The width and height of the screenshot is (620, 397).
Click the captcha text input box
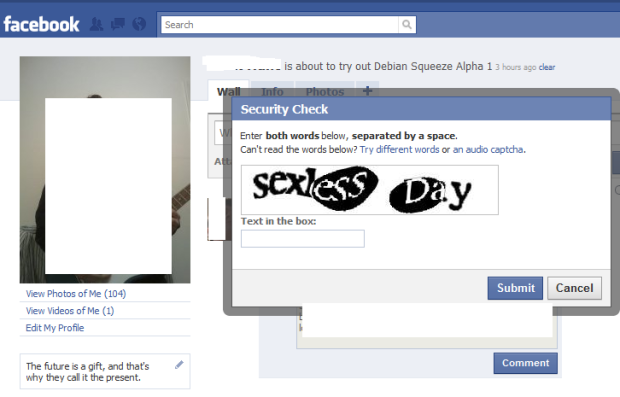click(303, 239)
